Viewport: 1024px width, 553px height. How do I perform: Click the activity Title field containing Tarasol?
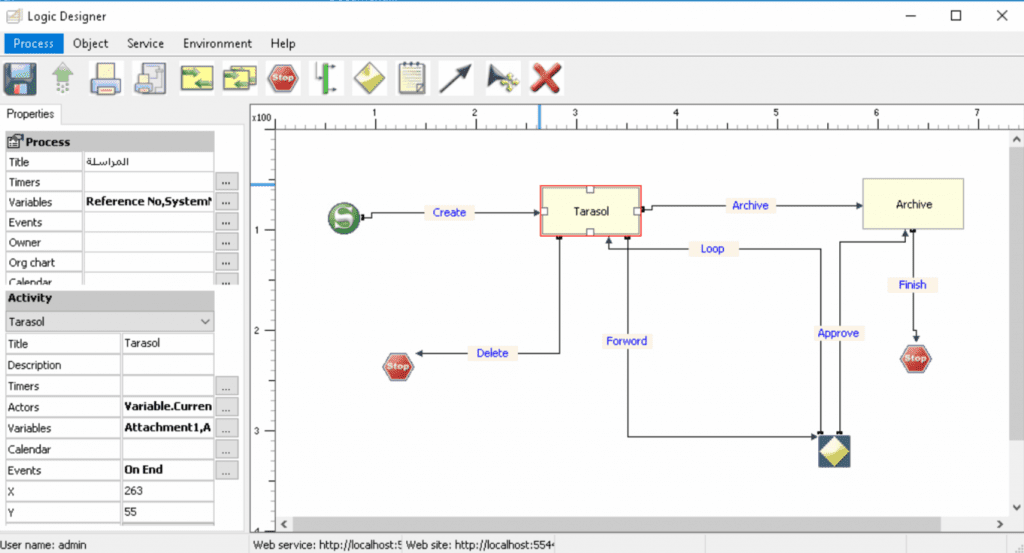pos(166,344)
